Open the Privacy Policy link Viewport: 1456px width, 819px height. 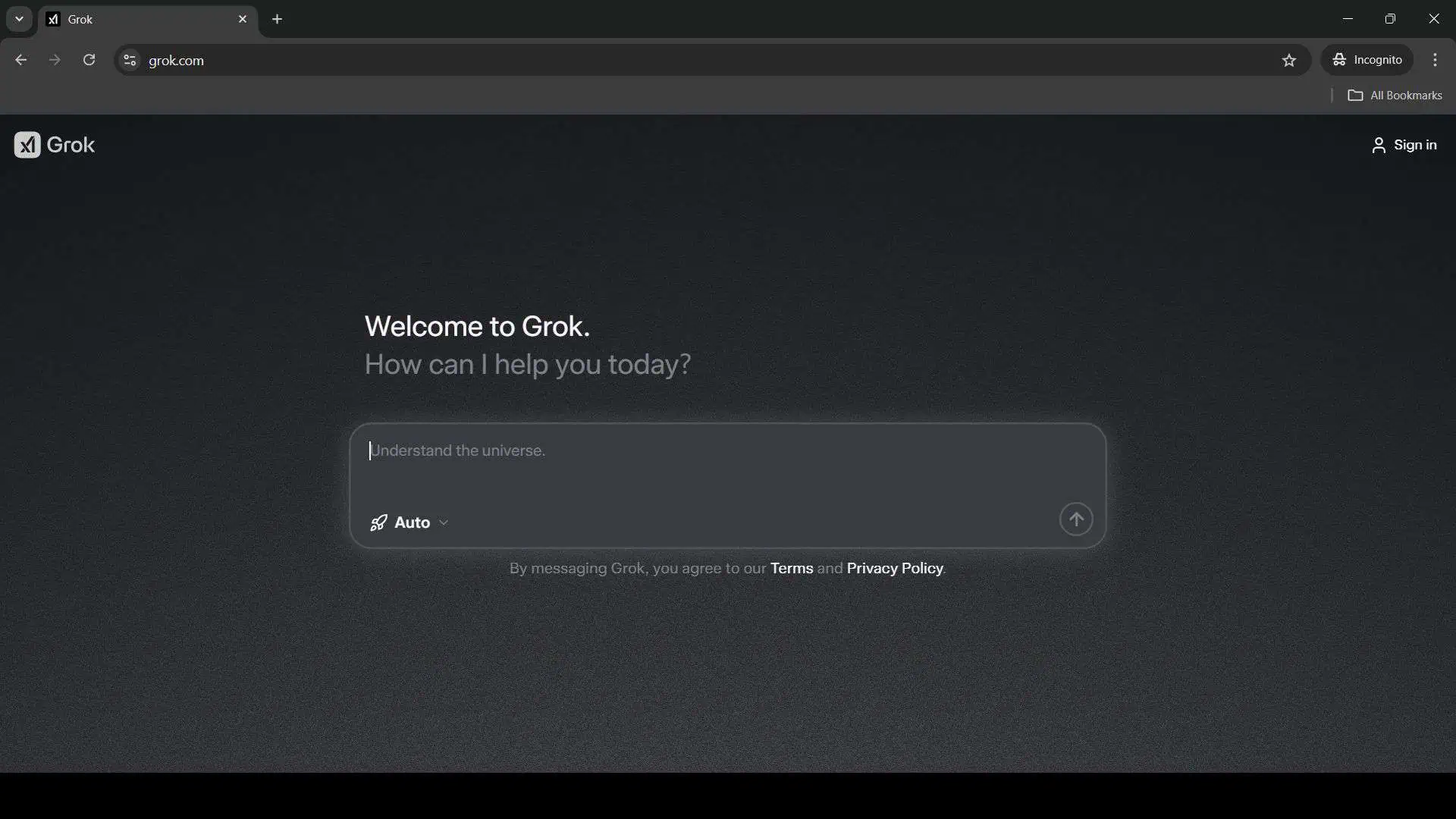pyautogui.click(x=895, y=569)
